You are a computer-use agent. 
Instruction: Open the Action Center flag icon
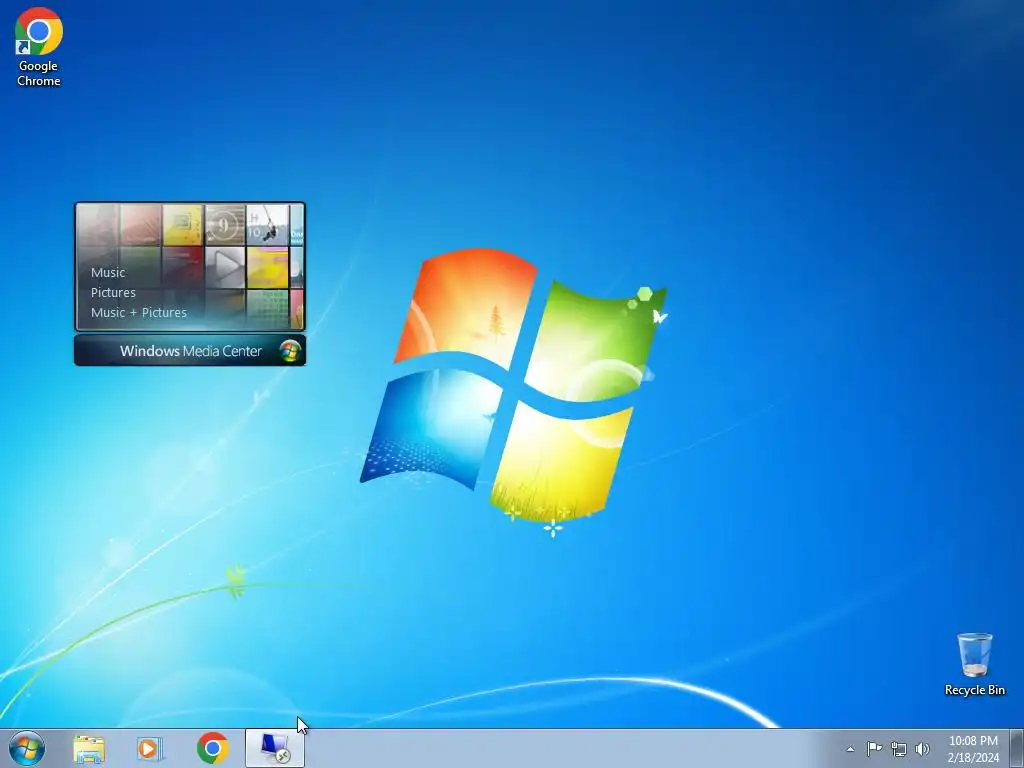click(x=874, y=748)
